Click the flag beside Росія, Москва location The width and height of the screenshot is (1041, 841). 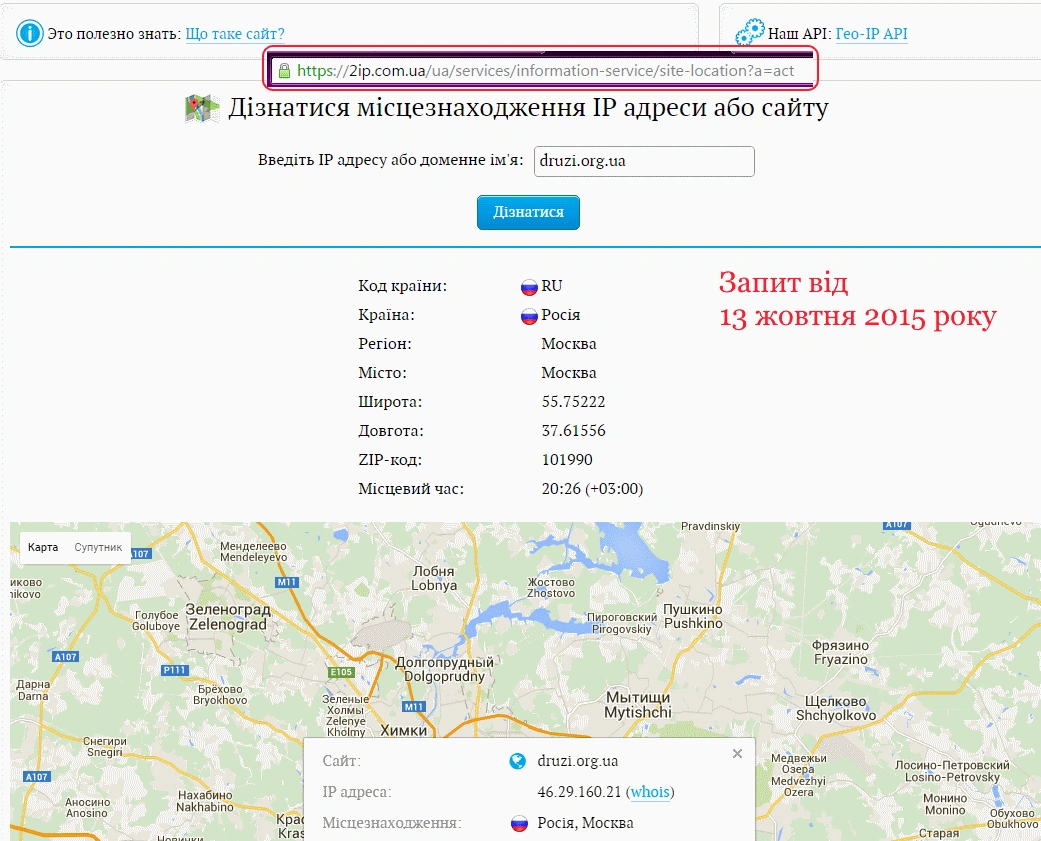(x=519, y=824)
